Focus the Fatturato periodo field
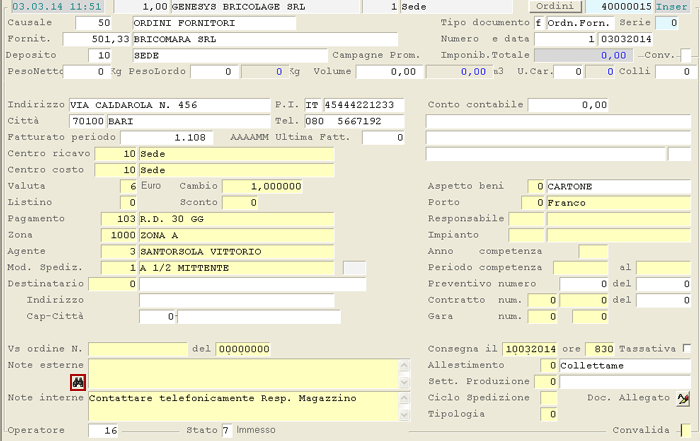 (x=167, y=137)
